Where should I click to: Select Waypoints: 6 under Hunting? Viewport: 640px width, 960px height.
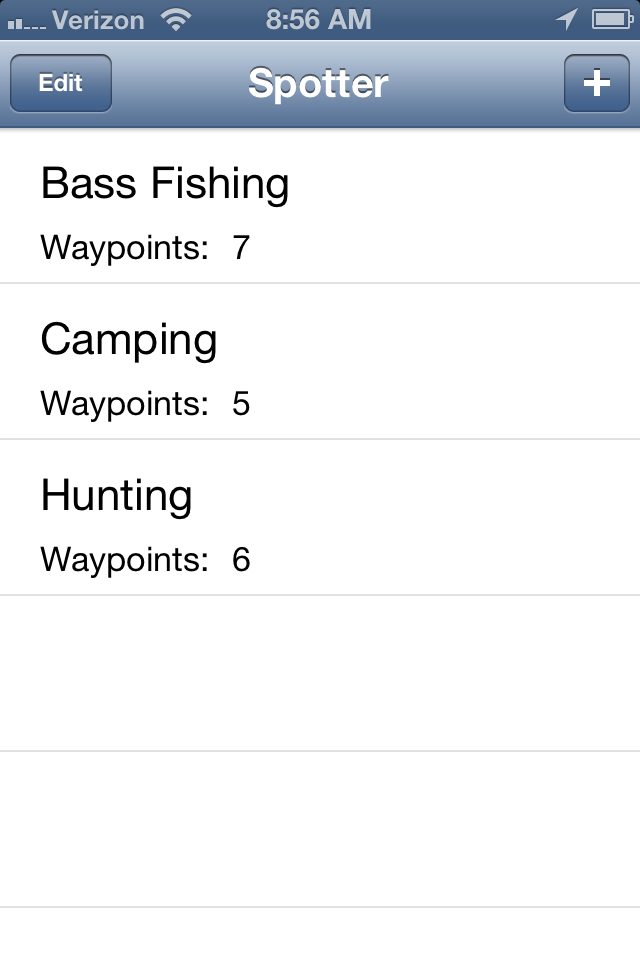[145, 560]
